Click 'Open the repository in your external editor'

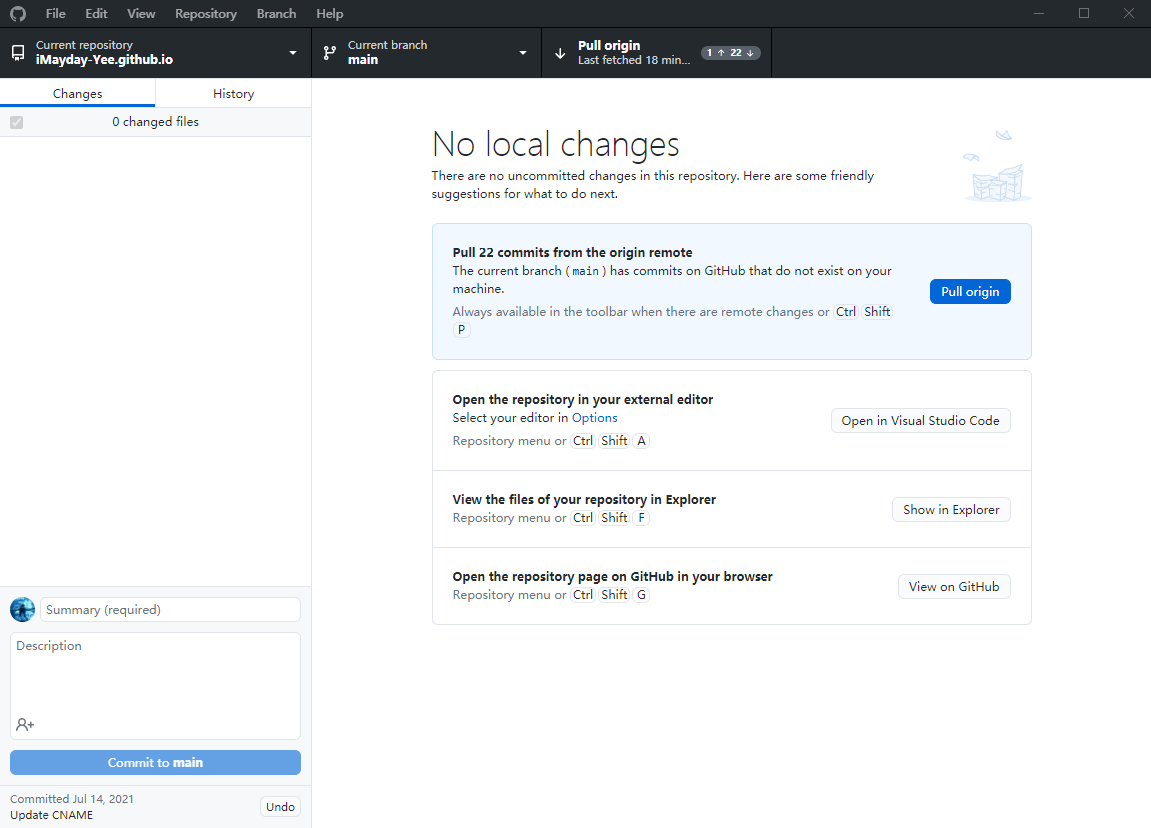(583, 399)
